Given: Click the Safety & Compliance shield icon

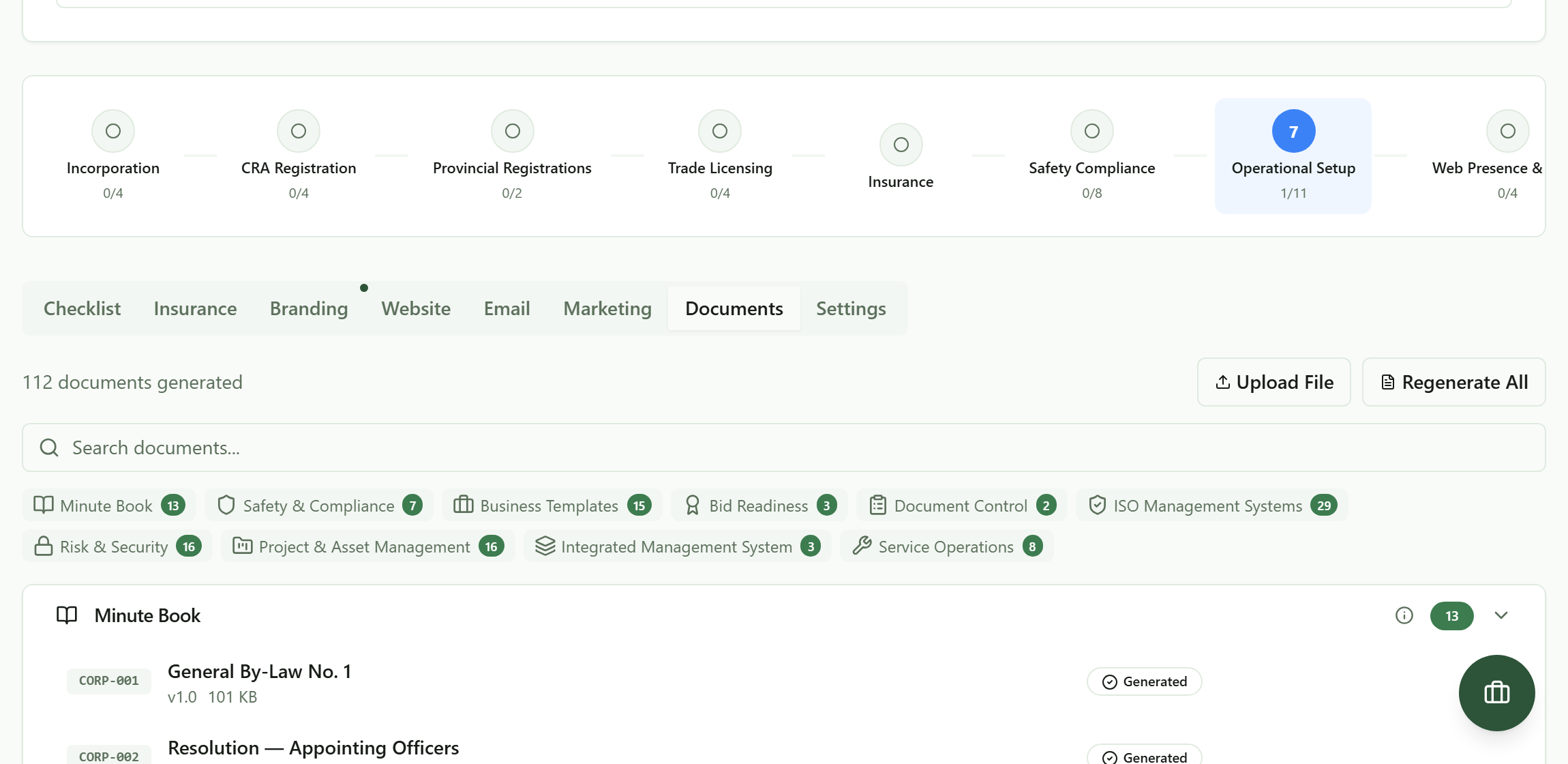Looking at the screenshot, I should click(x=226, y=505).
